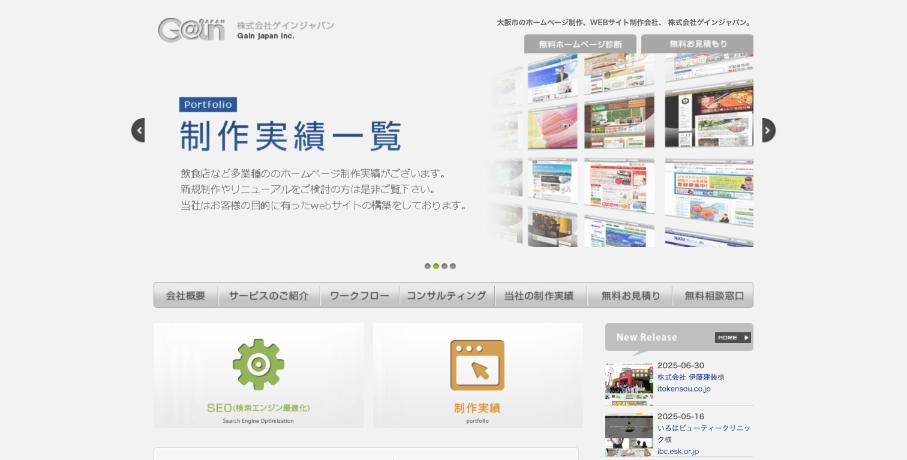Click the いろはビューティークリニック様 link

pos(704,433)
